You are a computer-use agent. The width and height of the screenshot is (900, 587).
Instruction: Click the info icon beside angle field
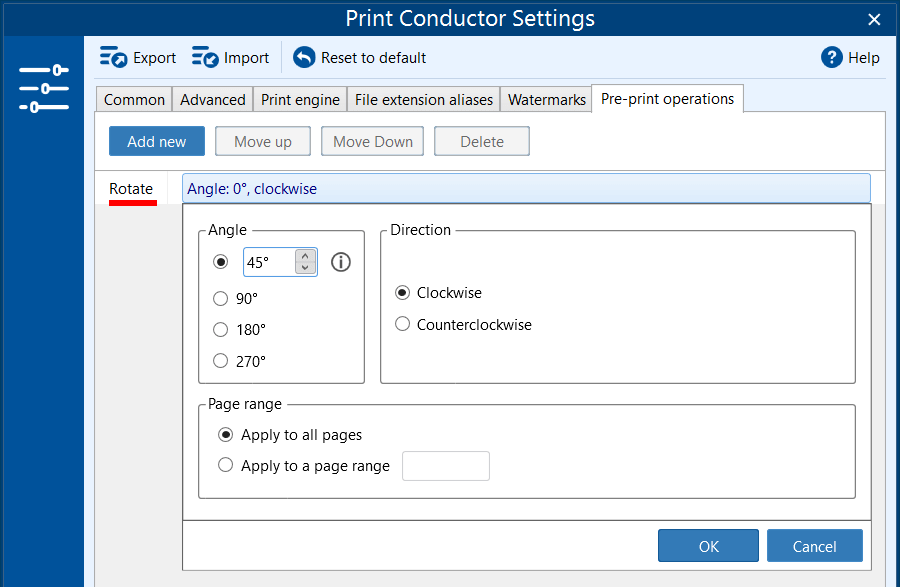(x=341, y=262)
